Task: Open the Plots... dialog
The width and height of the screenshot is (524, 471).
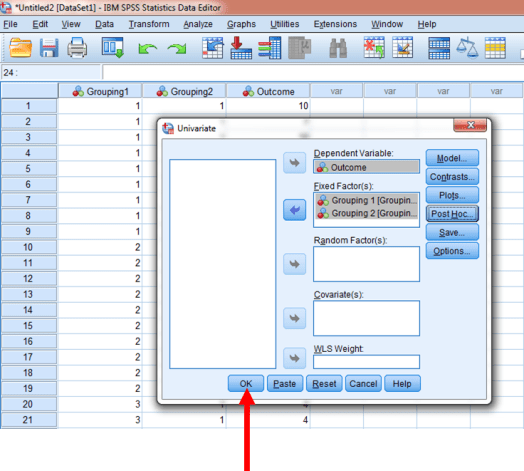Action: (x=452, y=195)
